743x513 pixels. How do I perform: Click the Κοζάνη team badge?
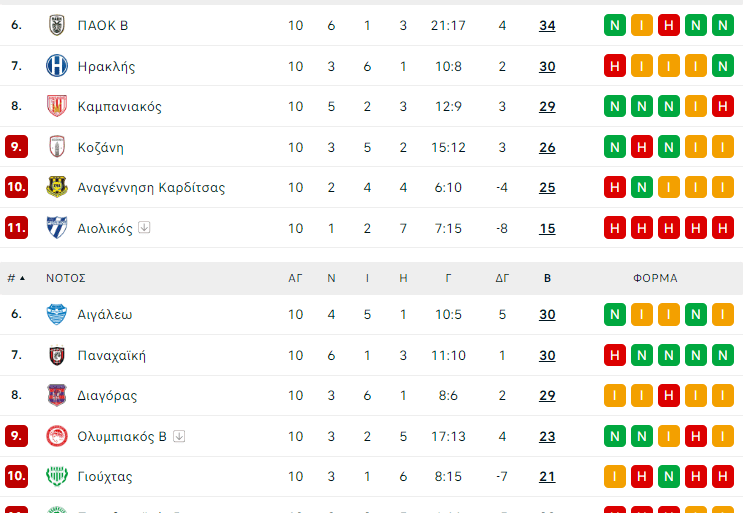(x=56, y=147)
